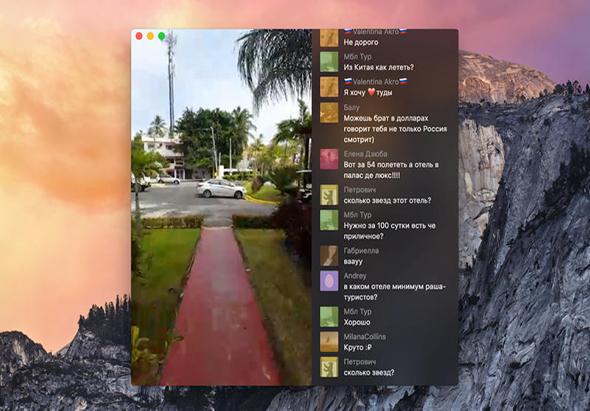
Task: Click username Мбл Тур above 'Из Китая как лететь?'
Action: (357, 57)
